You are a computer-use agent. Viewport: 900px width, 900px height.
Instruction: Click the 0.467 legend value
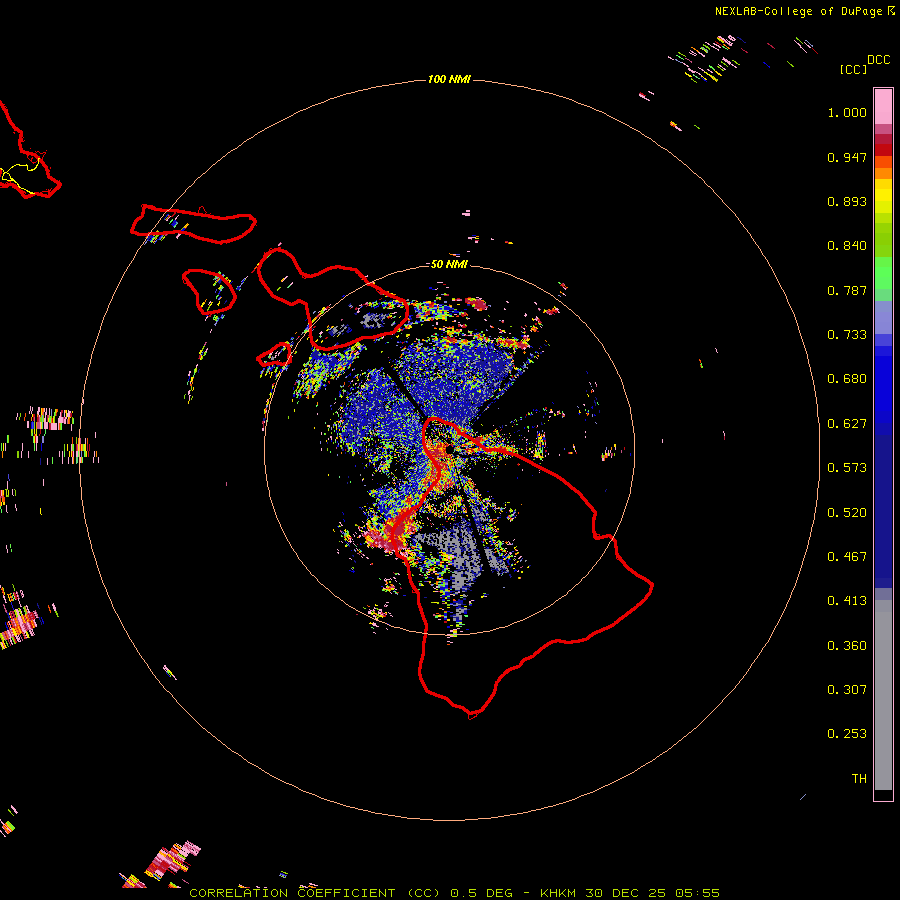[847, 557]
